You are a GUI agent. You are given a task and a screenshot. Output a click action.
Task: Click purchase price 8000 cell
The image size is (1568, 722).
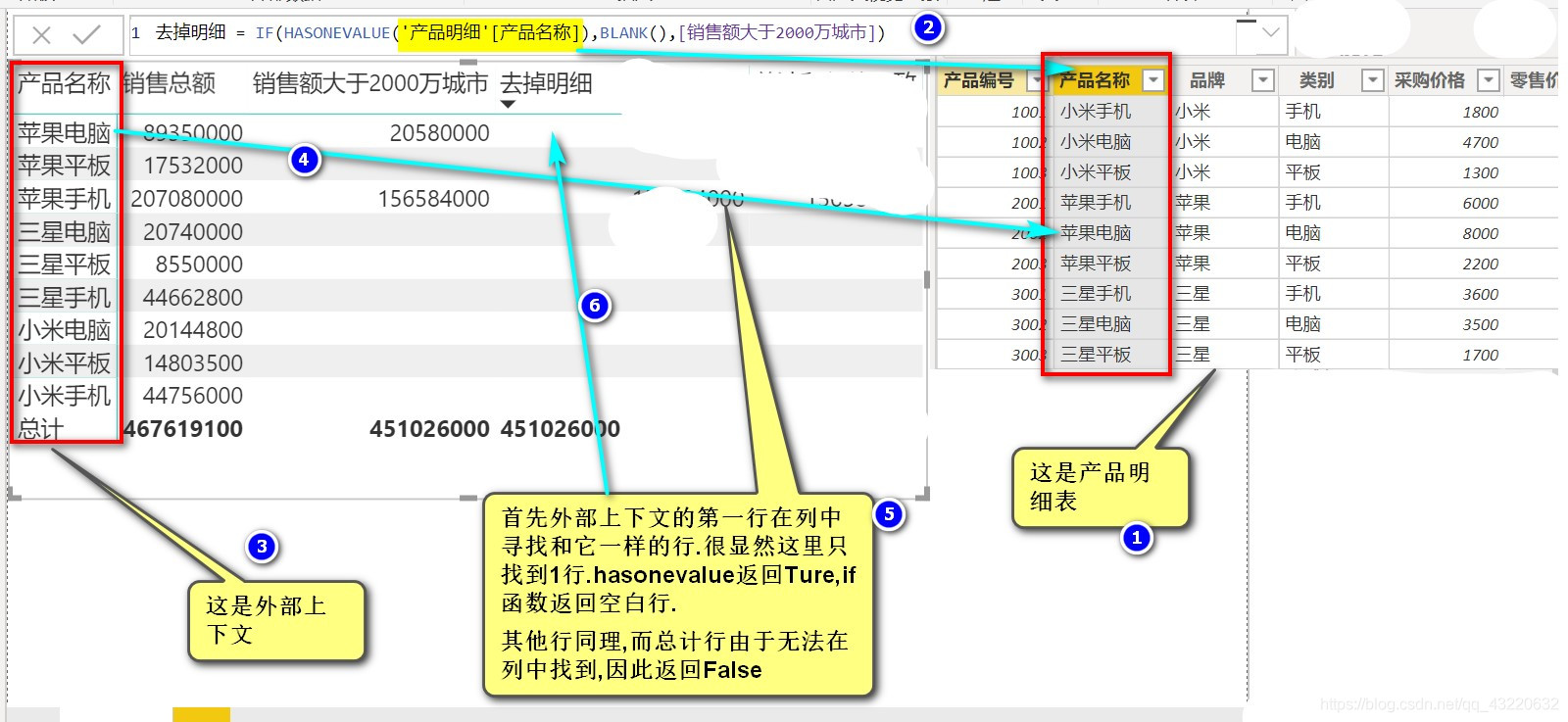click(1480, 233)
